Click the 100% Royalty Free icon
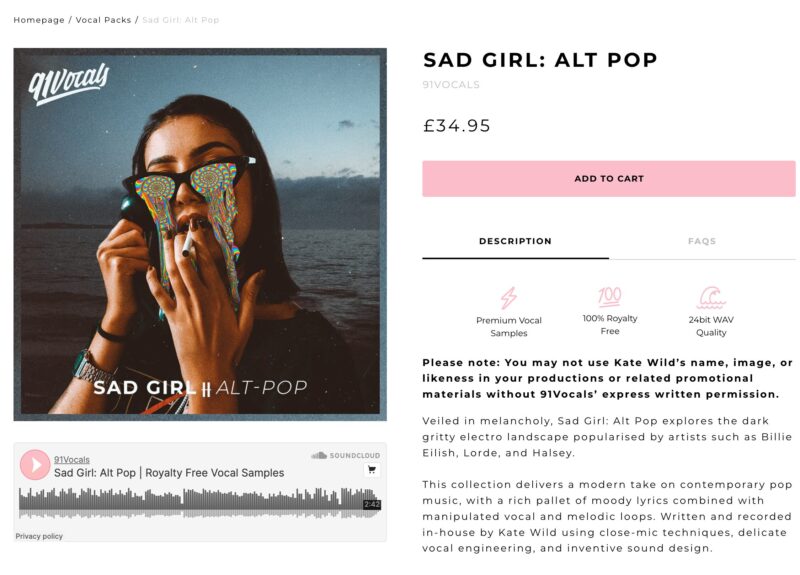 (x=610, y=296)
